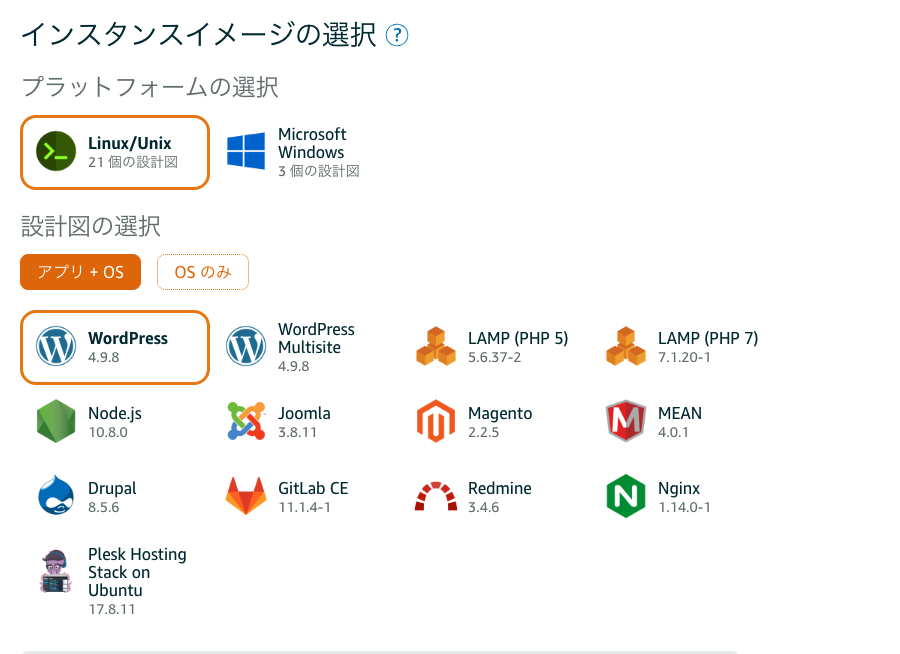The image size is (900, 654).
Task: Click the LAMP (PHP 7) cubes icon
Action: 626,346
